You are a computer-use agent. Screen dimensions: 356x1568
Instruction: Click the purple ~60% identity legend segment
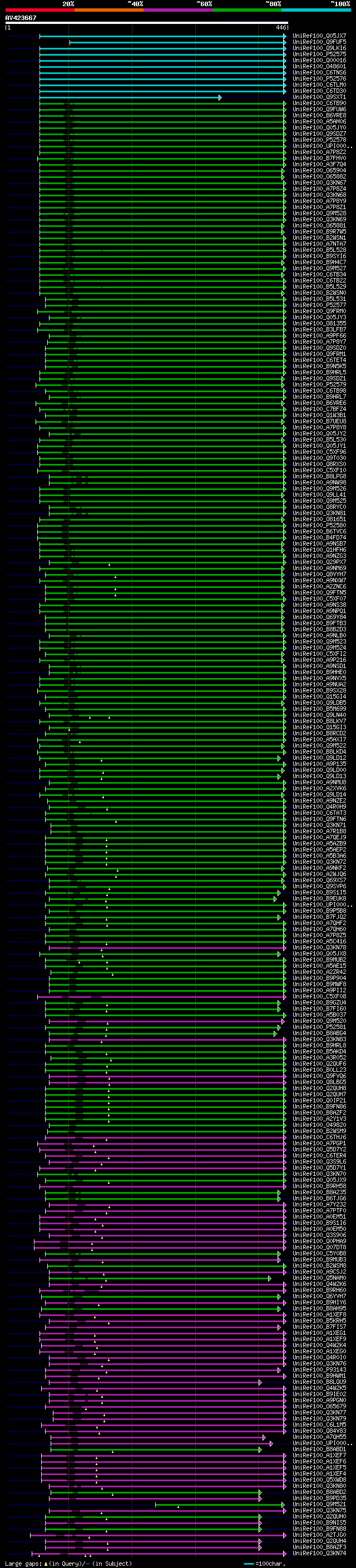(177, 10)
